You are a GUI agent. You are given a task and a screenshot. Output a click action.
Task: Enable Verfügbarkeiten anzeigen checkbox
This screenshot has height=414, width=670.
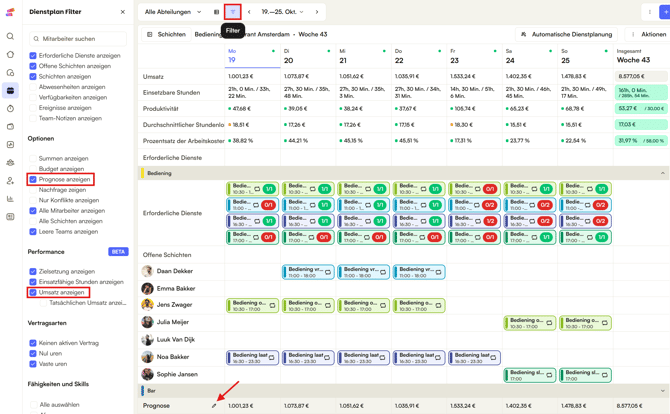coord(33,97)
